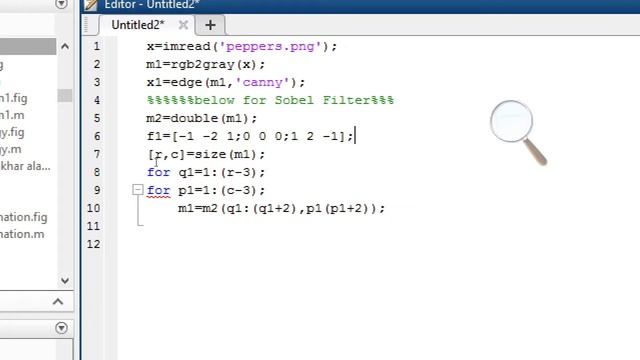This screenshot has width=640, height=360.
Task: Open the top-left panel actions dropdown circle
Action: point(61,4)
